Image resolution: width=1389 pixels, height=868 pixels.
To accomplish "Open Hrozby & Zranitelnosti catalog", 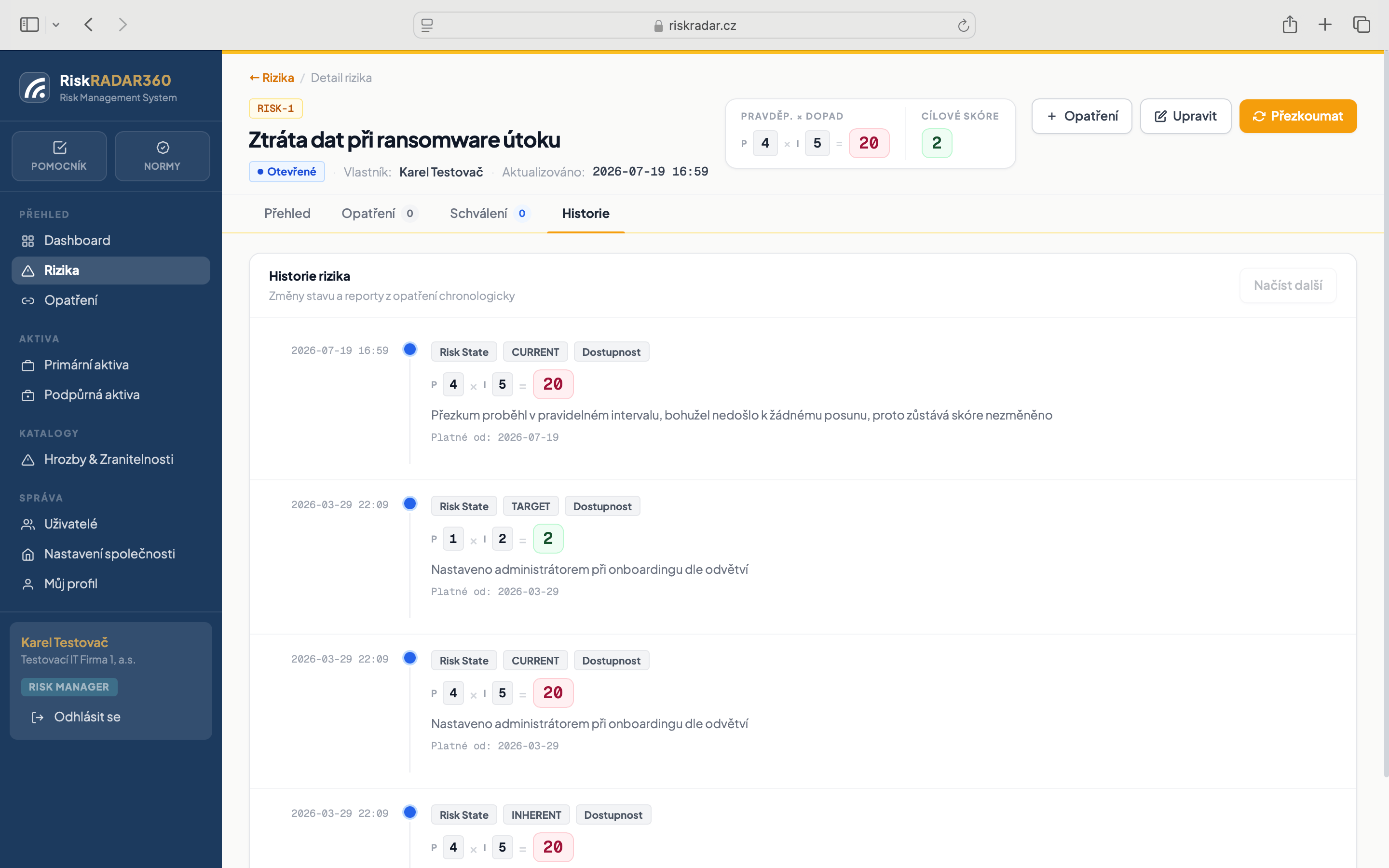I will click(x=111, y=459).
